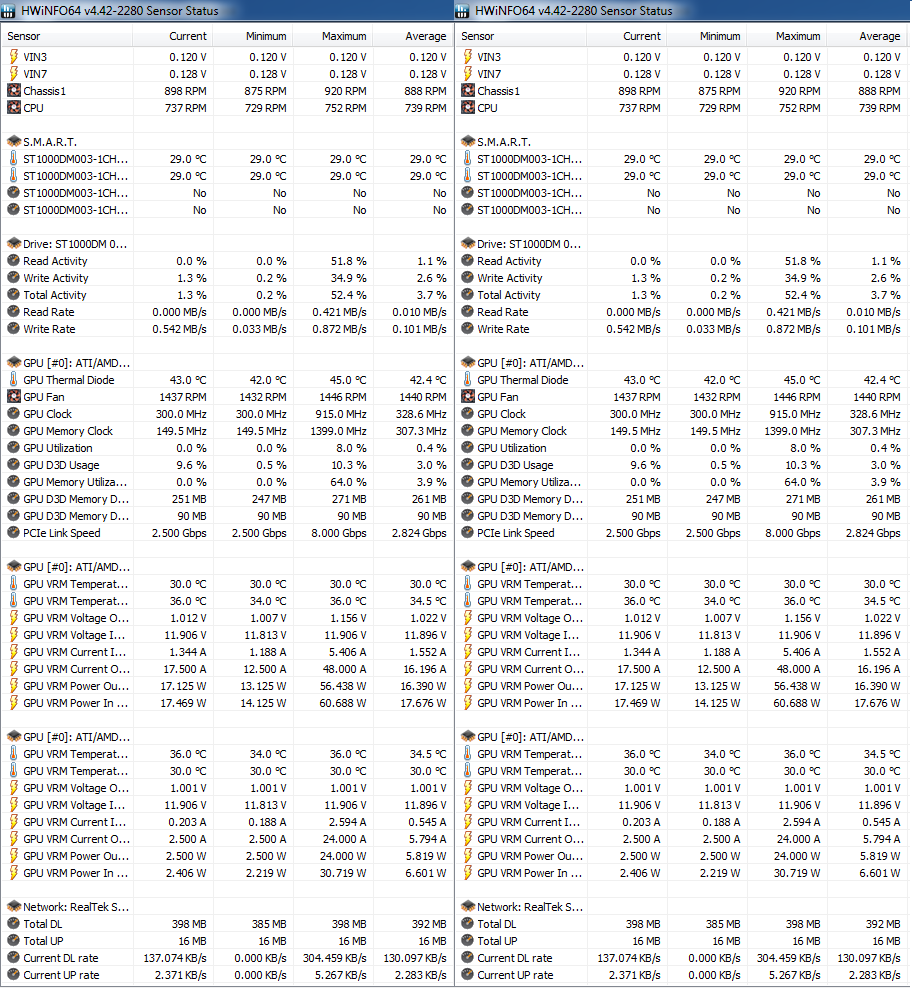The height and width of the screenshot is (988, 912).
Task: Click Average column header in right window
Action: click(867, 37)
